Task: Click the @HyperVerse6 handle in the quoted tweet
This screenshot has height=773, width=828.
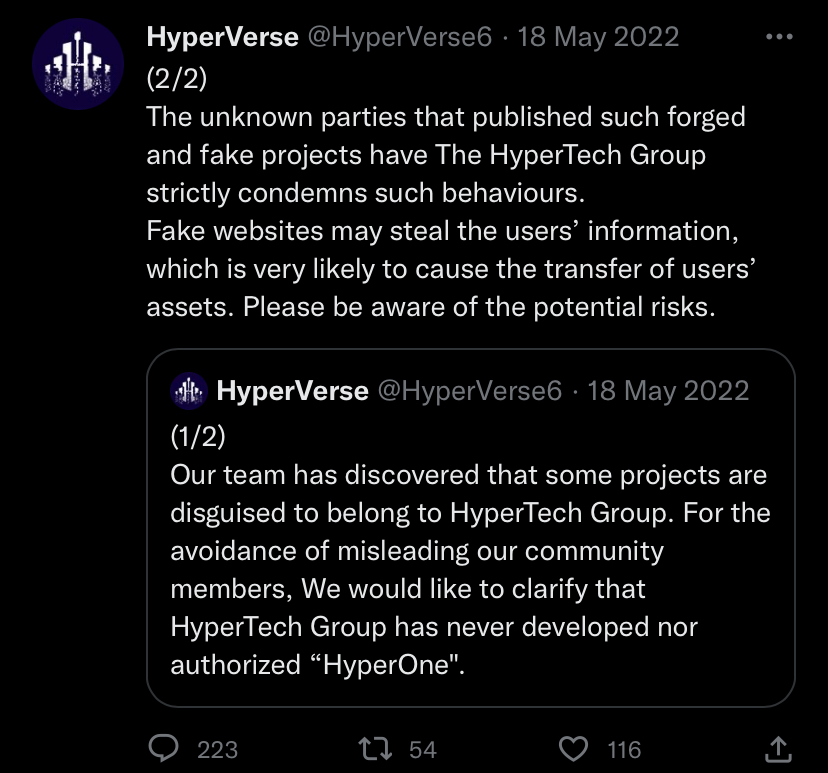Action: tap(470, 390)
